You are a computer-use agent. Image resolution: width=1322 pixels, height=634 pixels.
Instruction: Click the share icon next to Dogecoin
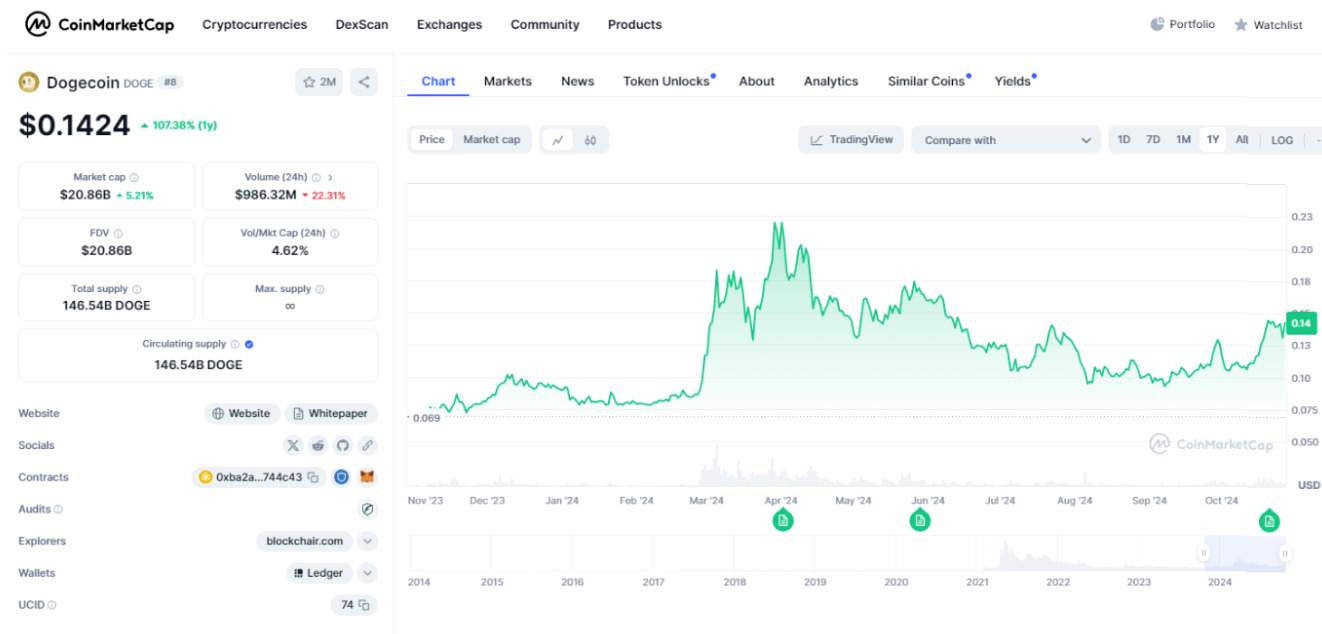[x=364, y=82]
